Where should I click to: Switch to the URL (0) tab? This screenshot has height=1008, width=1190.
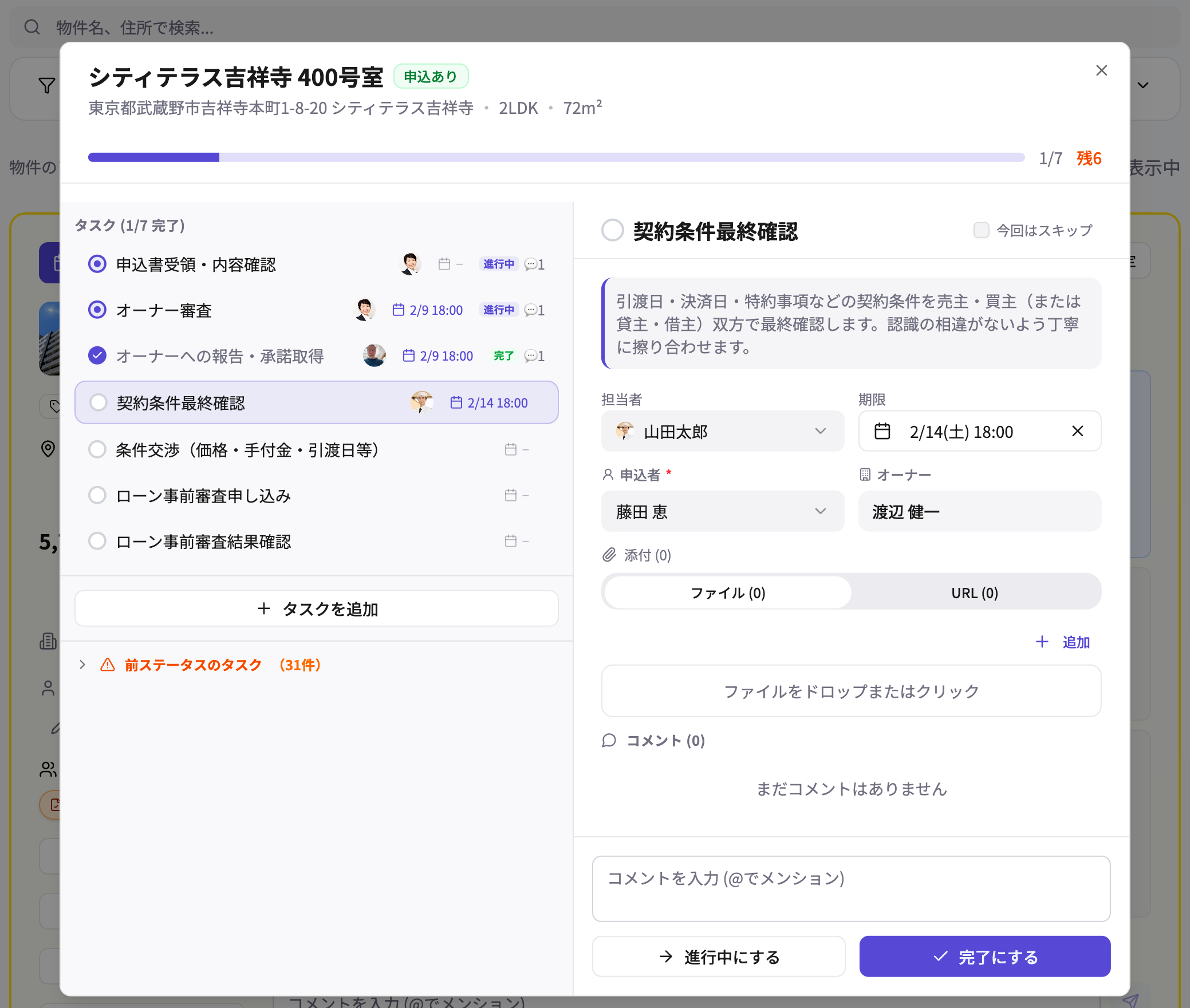point(974,592)
